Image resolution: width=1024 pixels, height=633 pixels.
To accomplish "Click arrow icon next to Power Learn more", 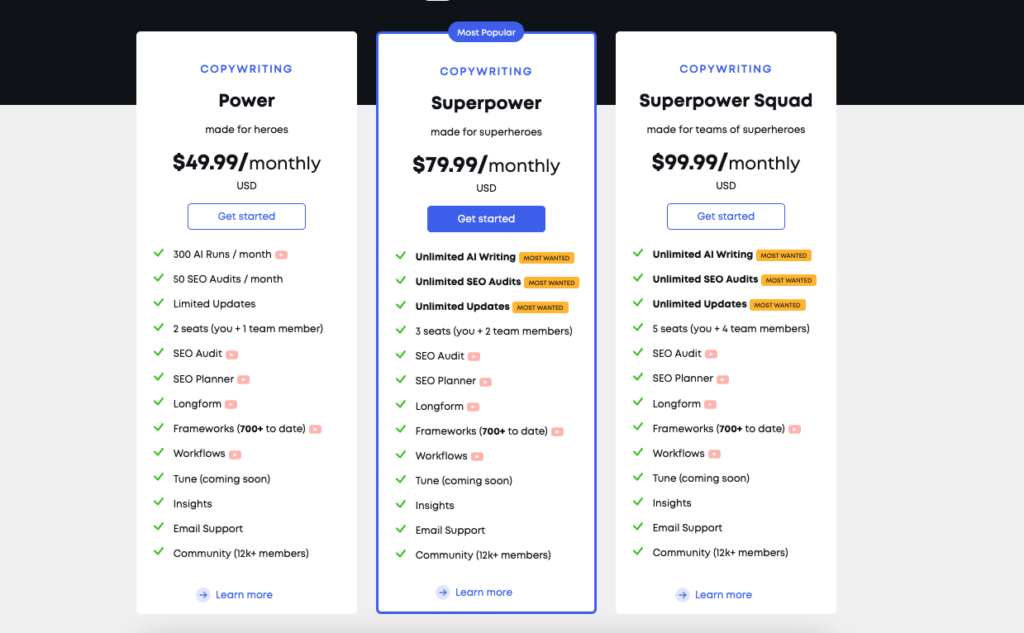I will (203, 594).
